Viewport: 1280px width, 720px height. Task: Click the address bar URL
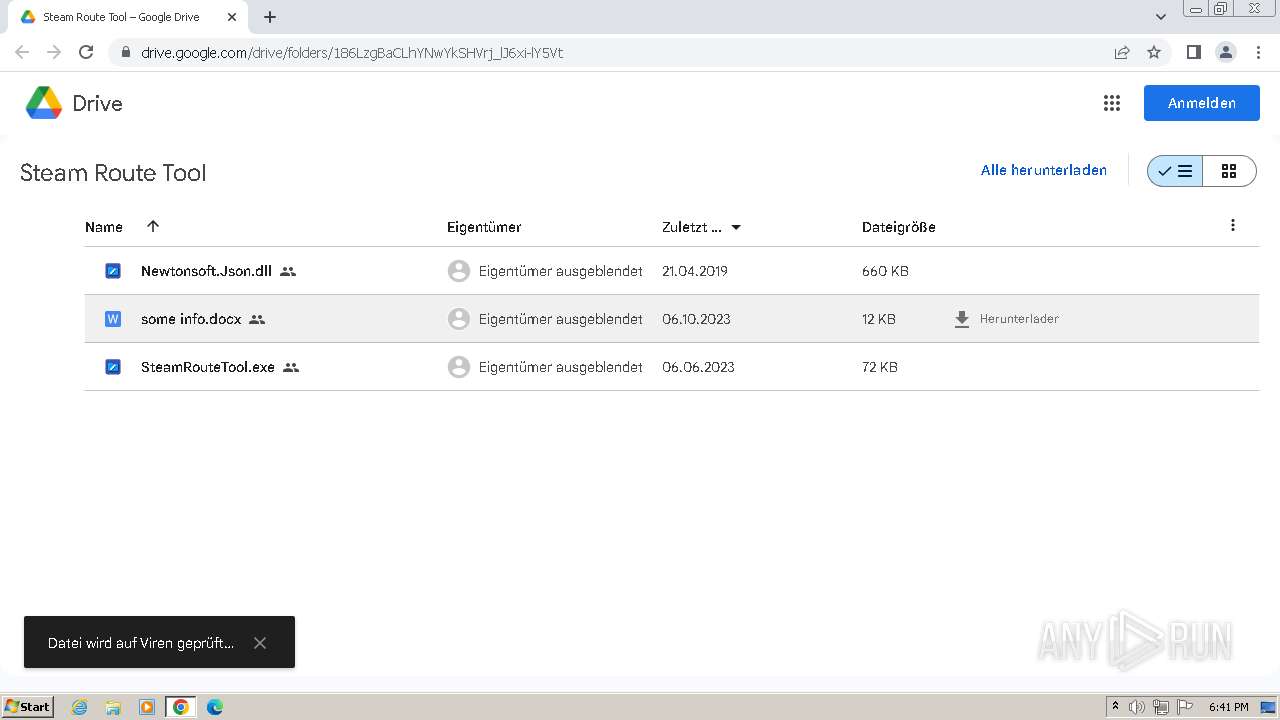point(352,53)
